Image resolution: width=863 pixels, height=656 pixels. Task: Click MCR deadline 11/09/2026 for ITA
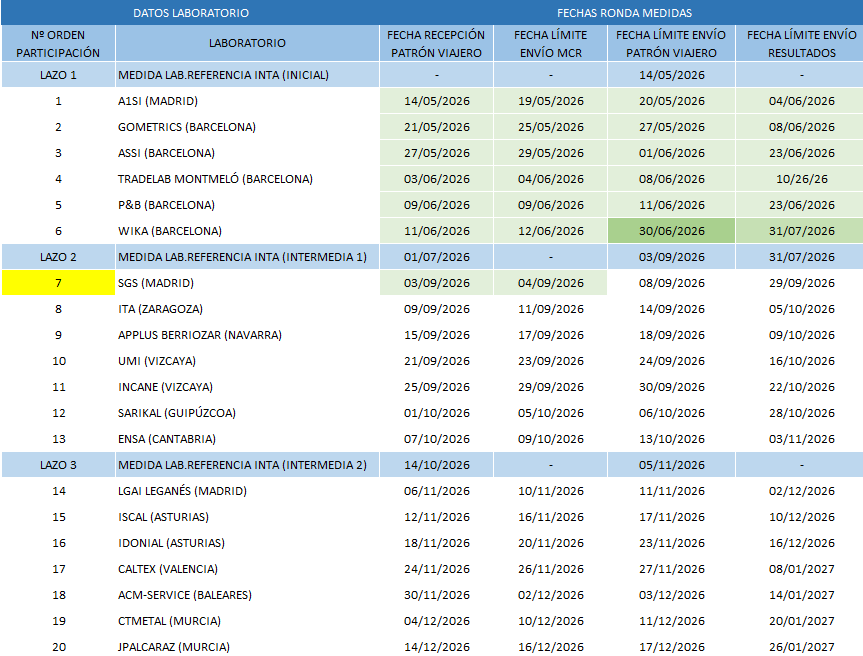pos(550,309)
